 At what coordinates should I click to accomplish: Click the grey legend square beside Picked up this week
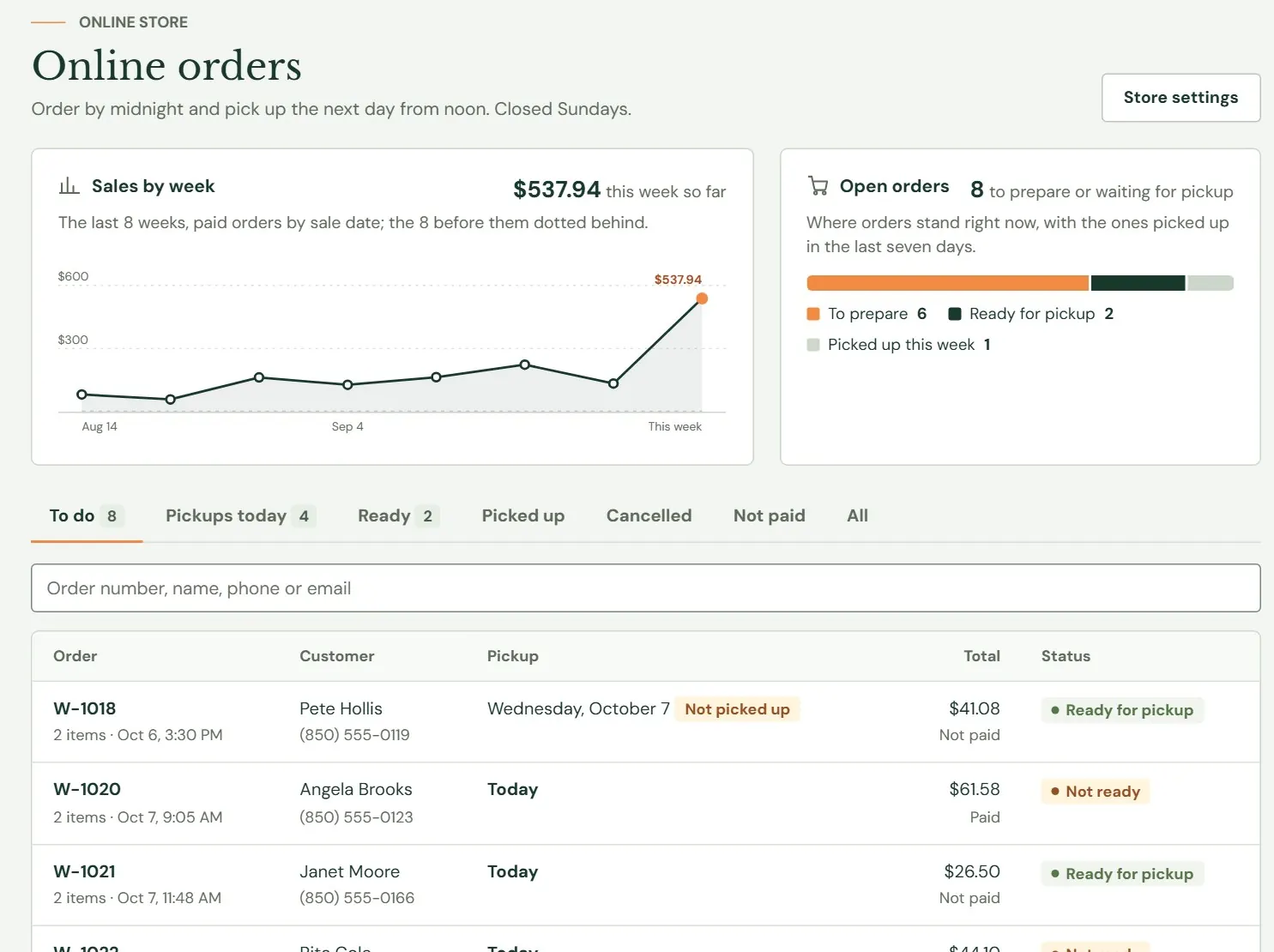pyautogui.click(x=813, y=345)
